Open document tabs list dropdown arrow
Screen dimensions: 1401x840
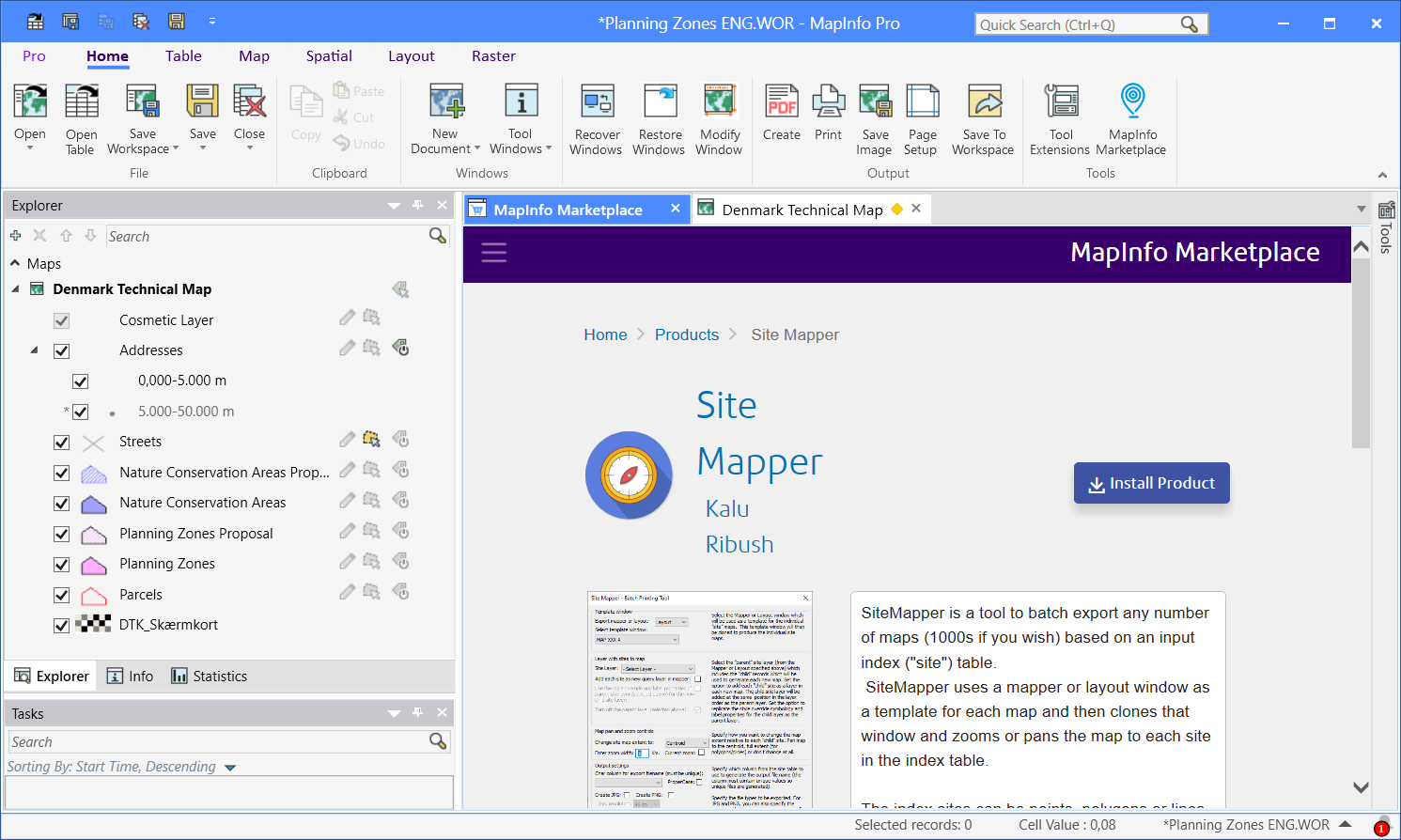[x=1362, y=210]
